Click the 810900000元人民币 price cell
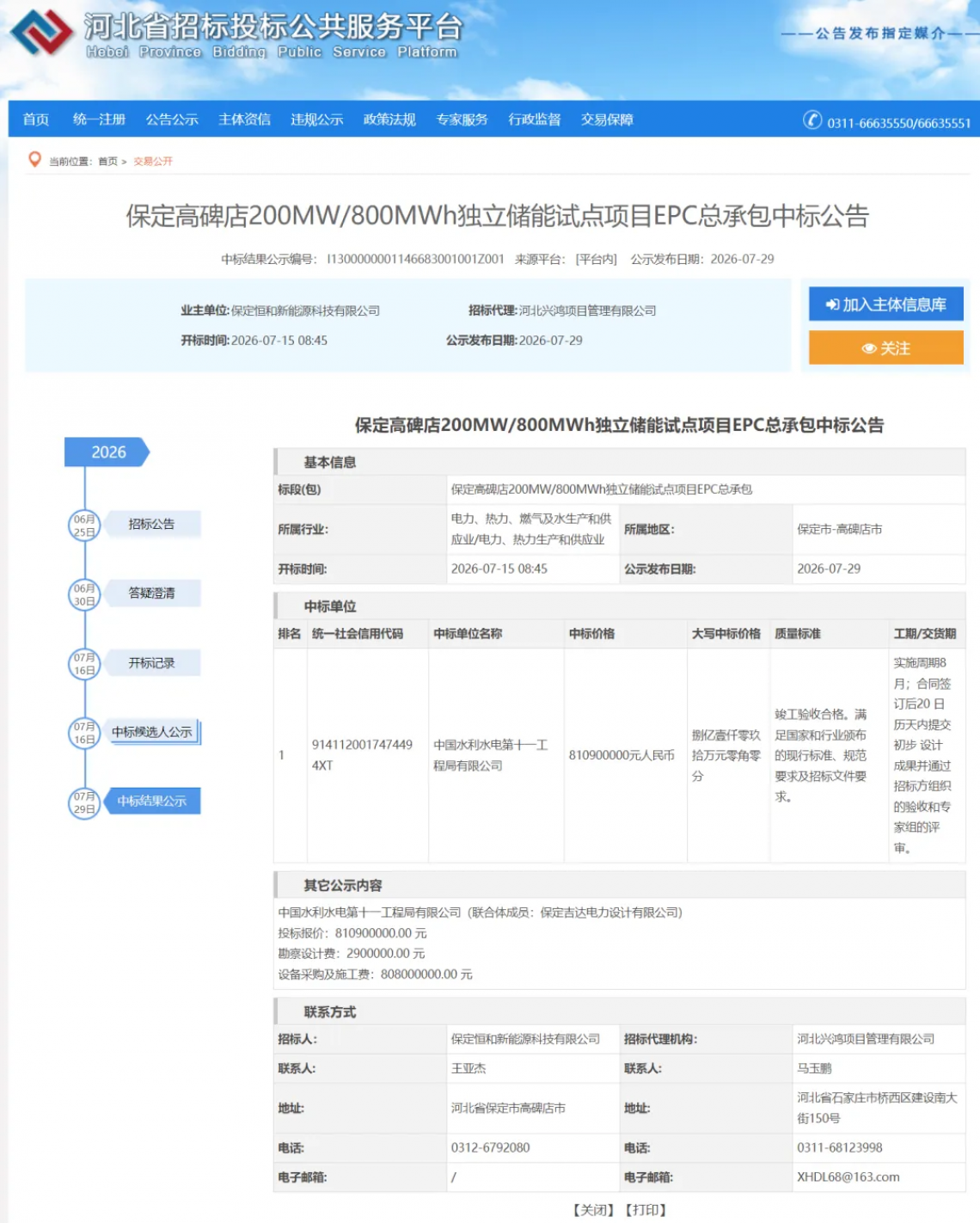The image size is (980, 1223). pyautogui.click(x=625, y=755)
